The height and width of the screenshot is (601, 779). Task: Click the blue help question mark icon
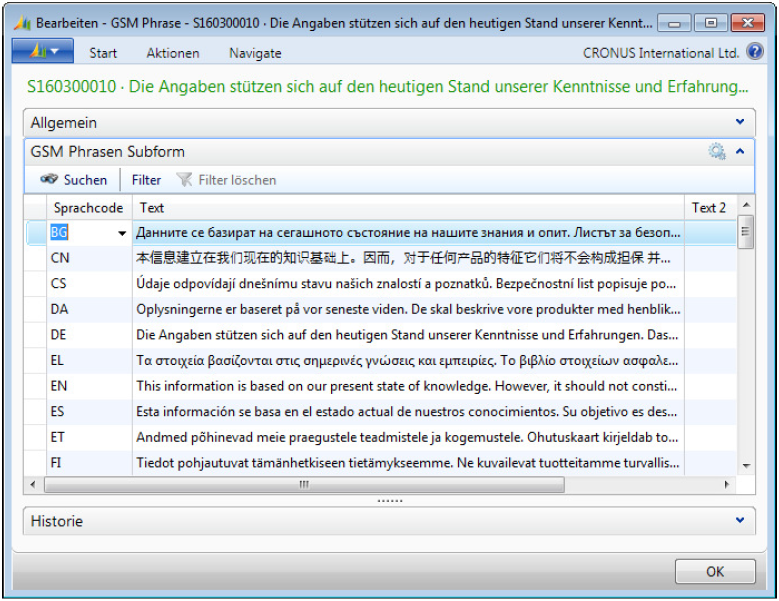(755, 52)
